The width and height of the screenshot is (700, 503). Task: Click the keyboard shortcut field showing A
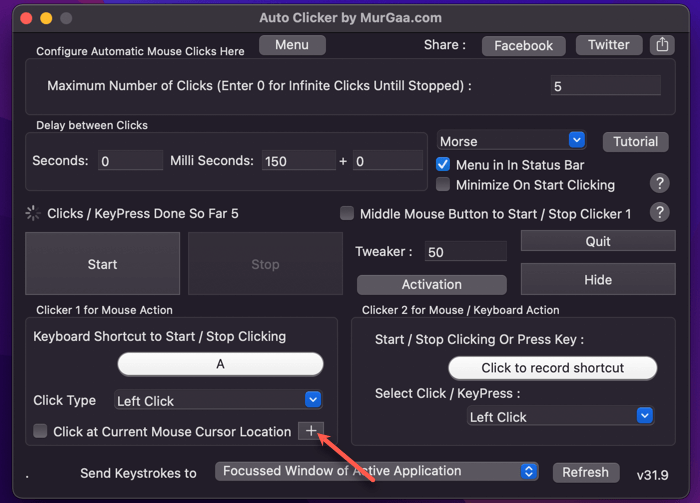[220, 364]
